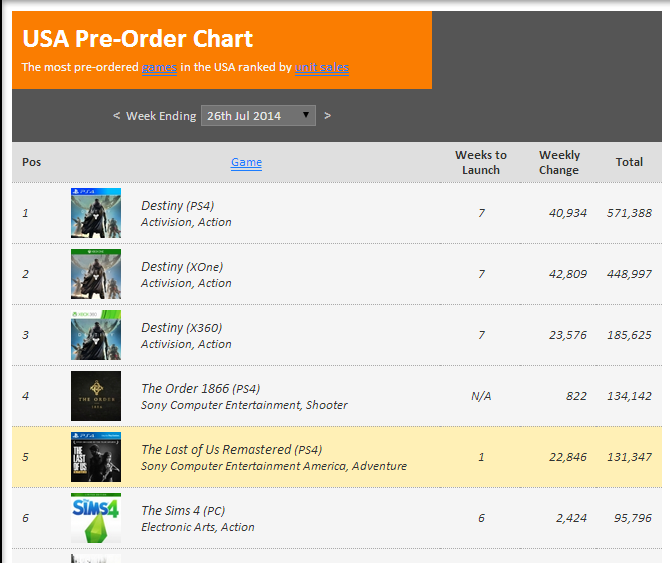Click the Weeks to Launch header

pos(481,162)
